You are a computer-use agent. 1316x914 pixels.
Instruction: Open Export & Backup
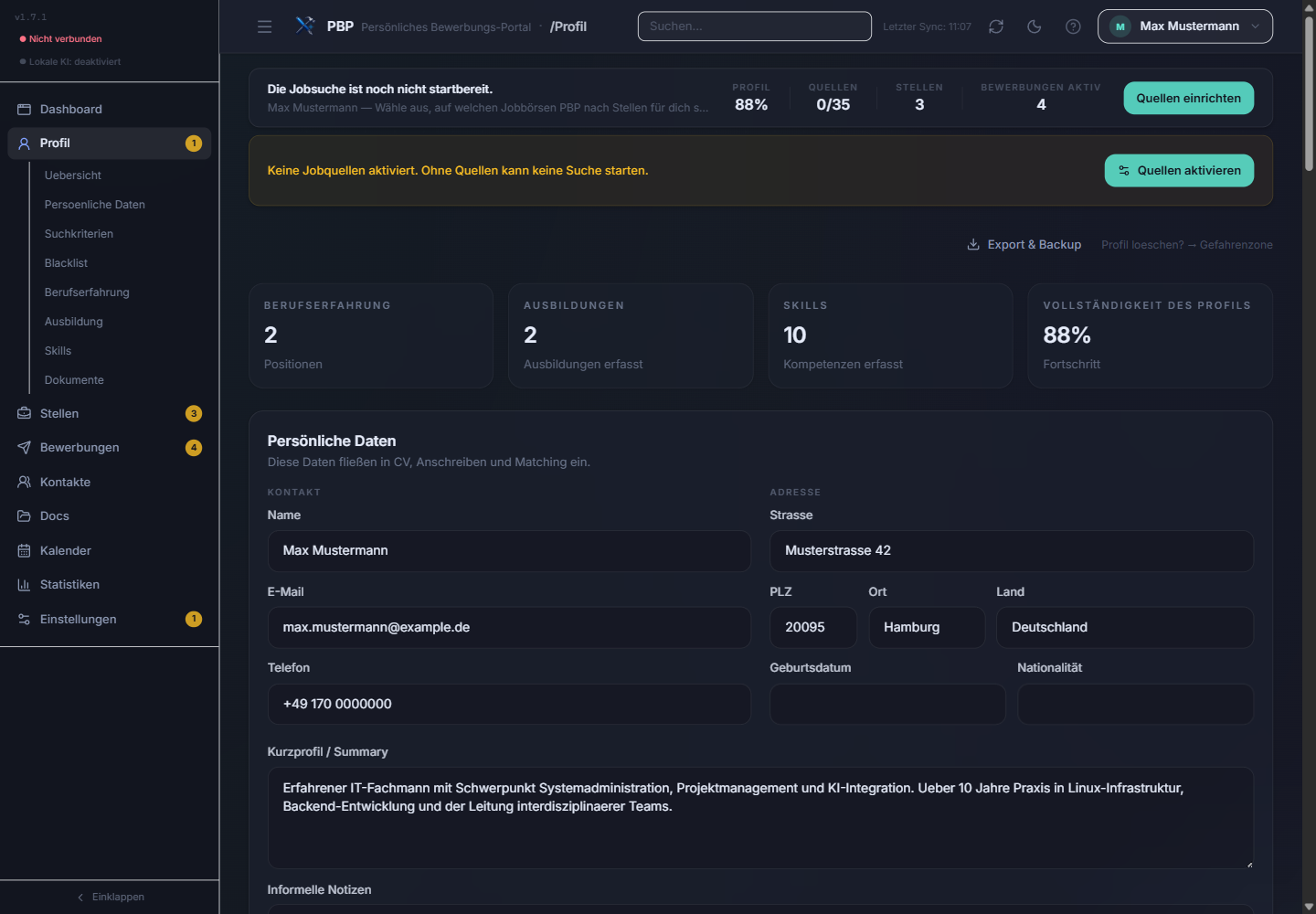click(x=1024, y=244)
